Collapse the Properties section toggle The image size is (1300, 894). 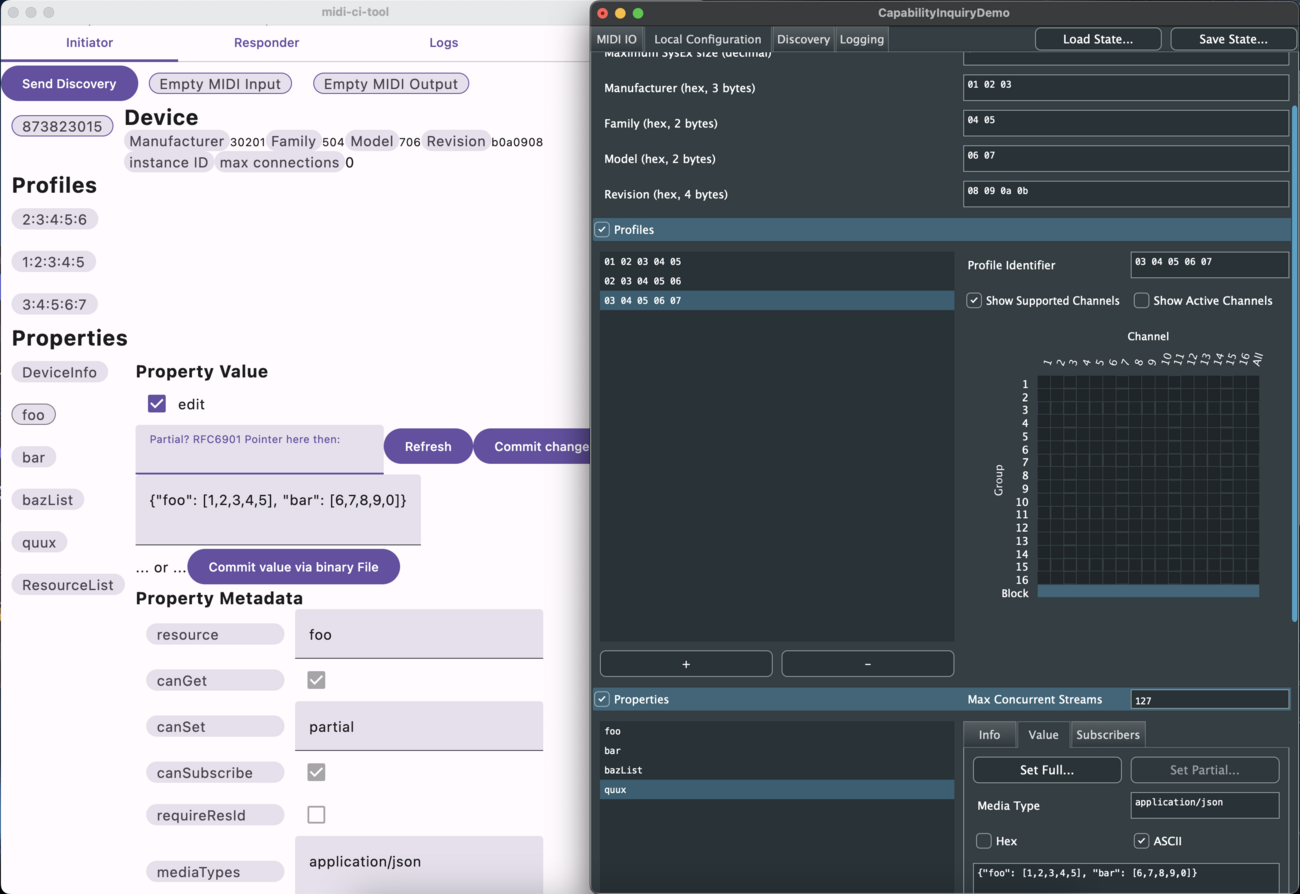click(602, 700)
